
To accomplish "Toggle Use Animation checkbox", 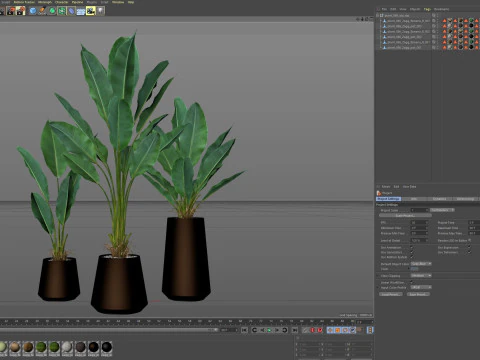I will pos(411,248).
